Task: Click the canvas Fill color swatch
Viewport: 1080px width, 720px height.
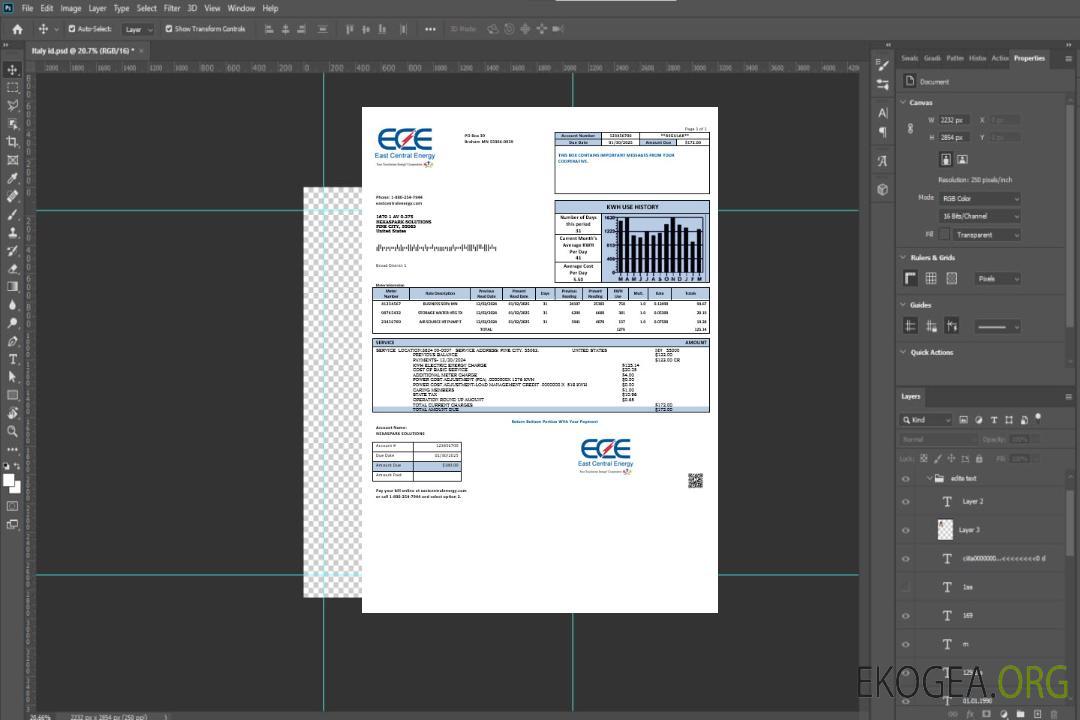Action: click(945, 235)
